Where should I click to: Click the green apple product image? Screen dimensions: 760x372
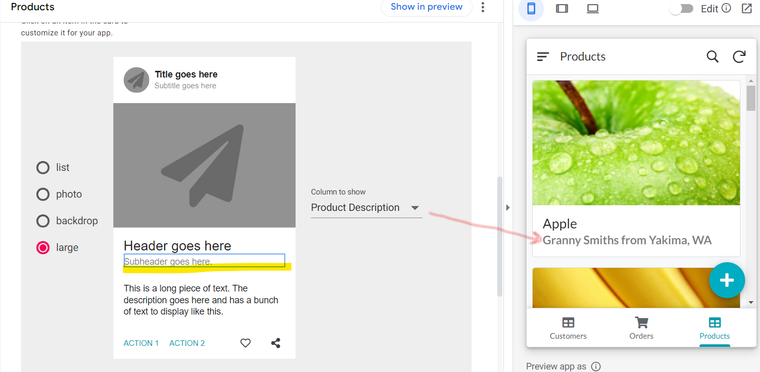[x=636, y=143]
